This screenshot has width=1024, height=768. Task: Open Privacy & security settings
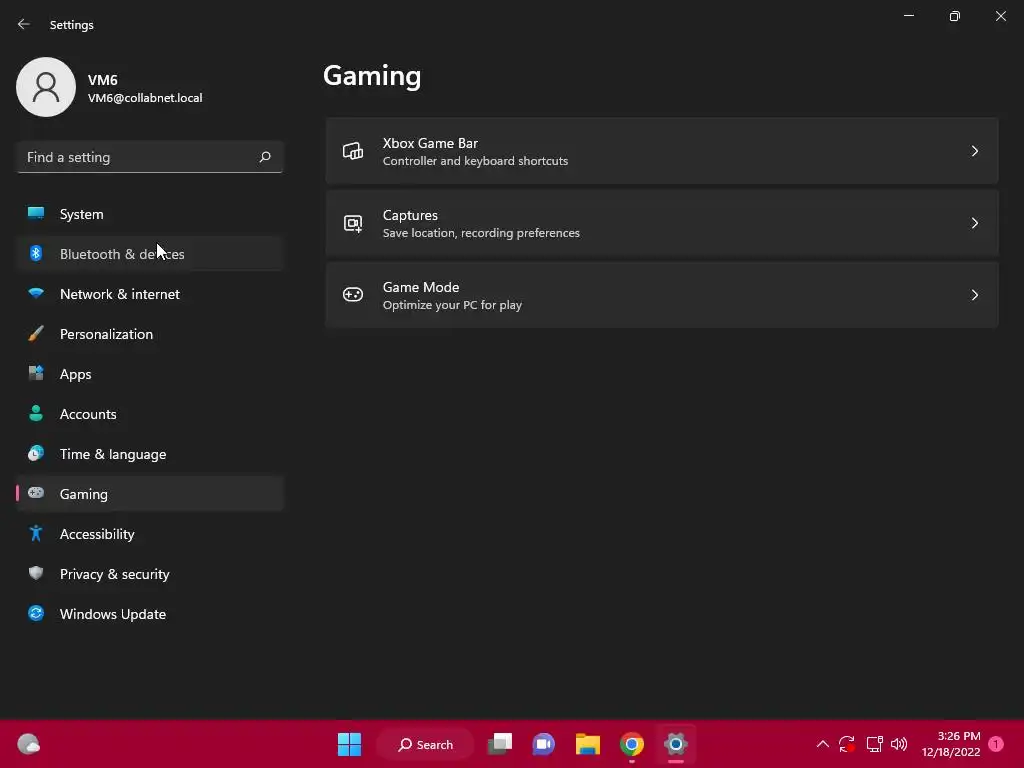(150, 573)
